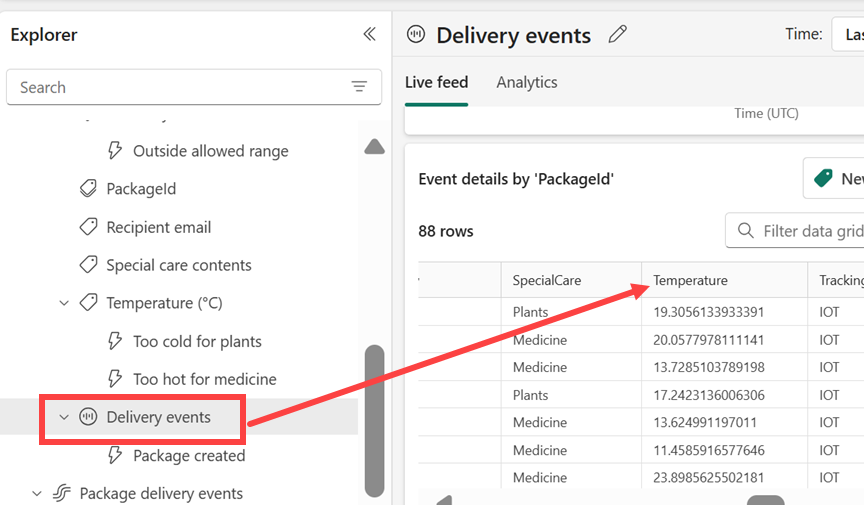Viewport: 864px width, 505px height.
Task: Select Outside allowed range trigger
Action: (210, 151)
